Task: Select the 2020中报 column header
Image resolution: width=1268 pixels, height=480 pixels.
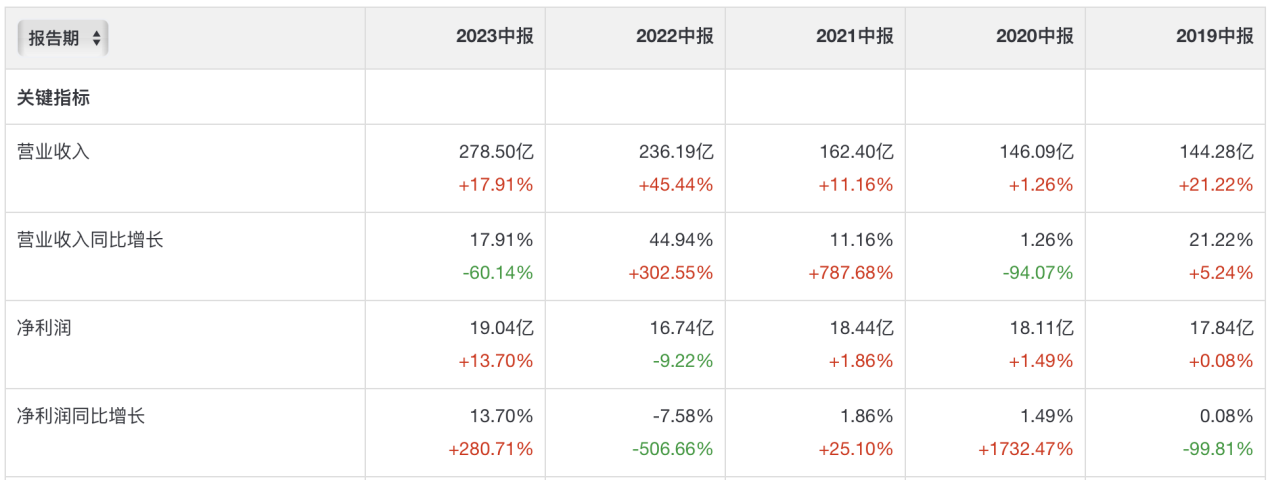Action: click(x=1034, y=37)
